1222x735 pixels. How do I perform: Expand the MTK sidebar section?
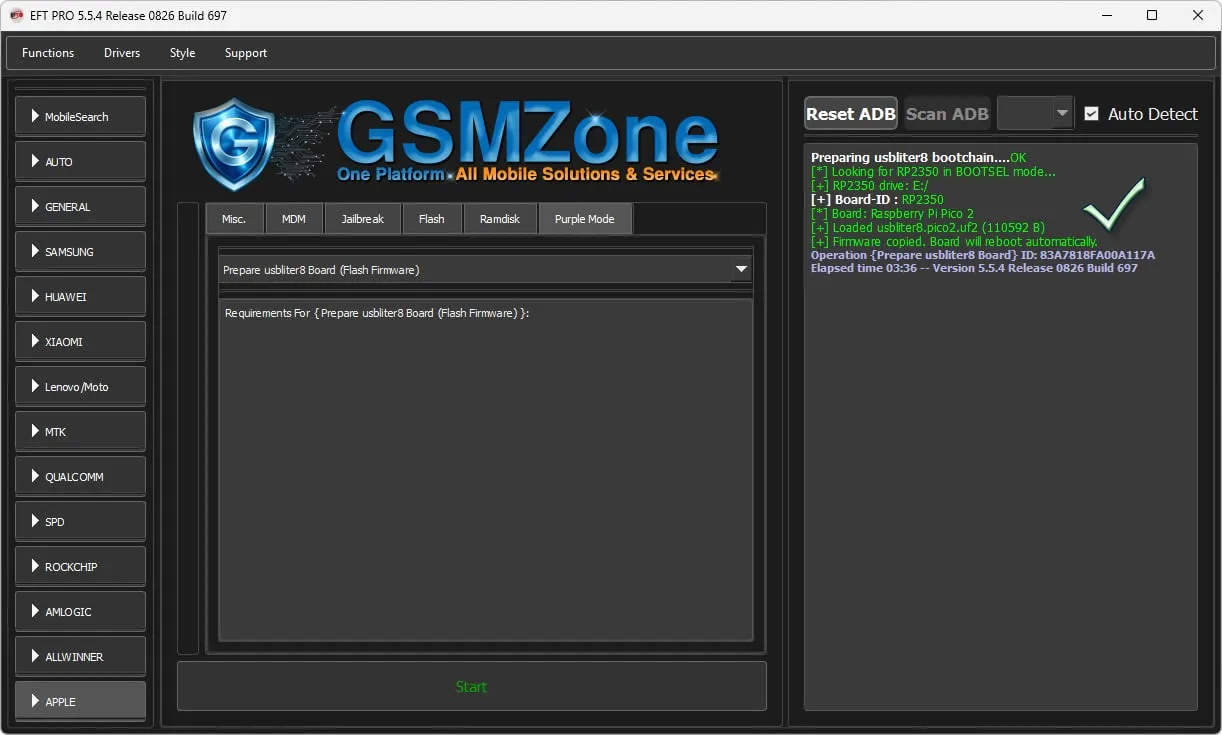[x=80, y=432]
